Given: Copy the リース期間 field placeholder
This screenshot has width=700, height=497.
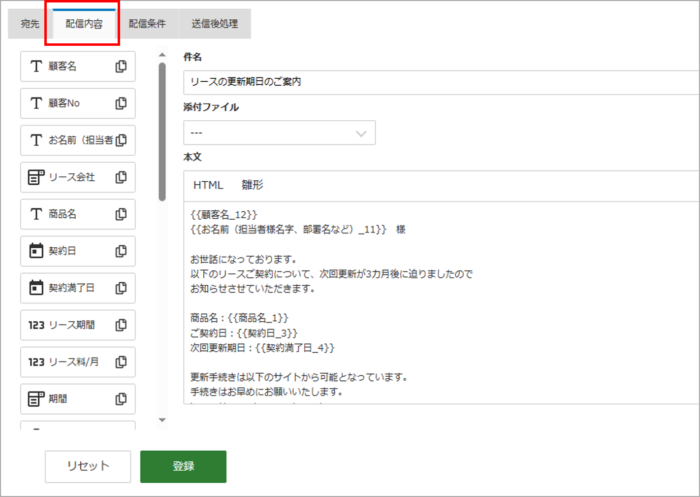Looking at the screenshot, I should pos(121,325).
